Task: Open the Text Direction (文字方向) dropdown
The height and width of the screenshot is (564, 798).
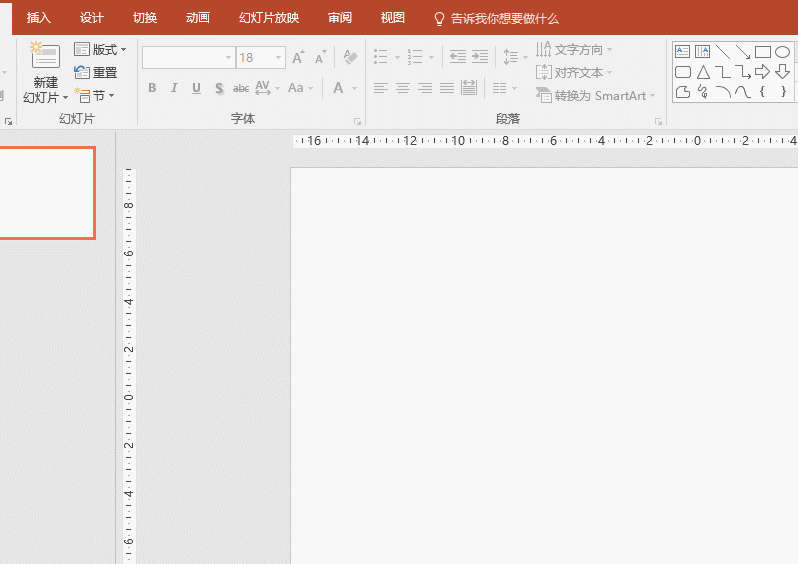Action: [575, 49]
